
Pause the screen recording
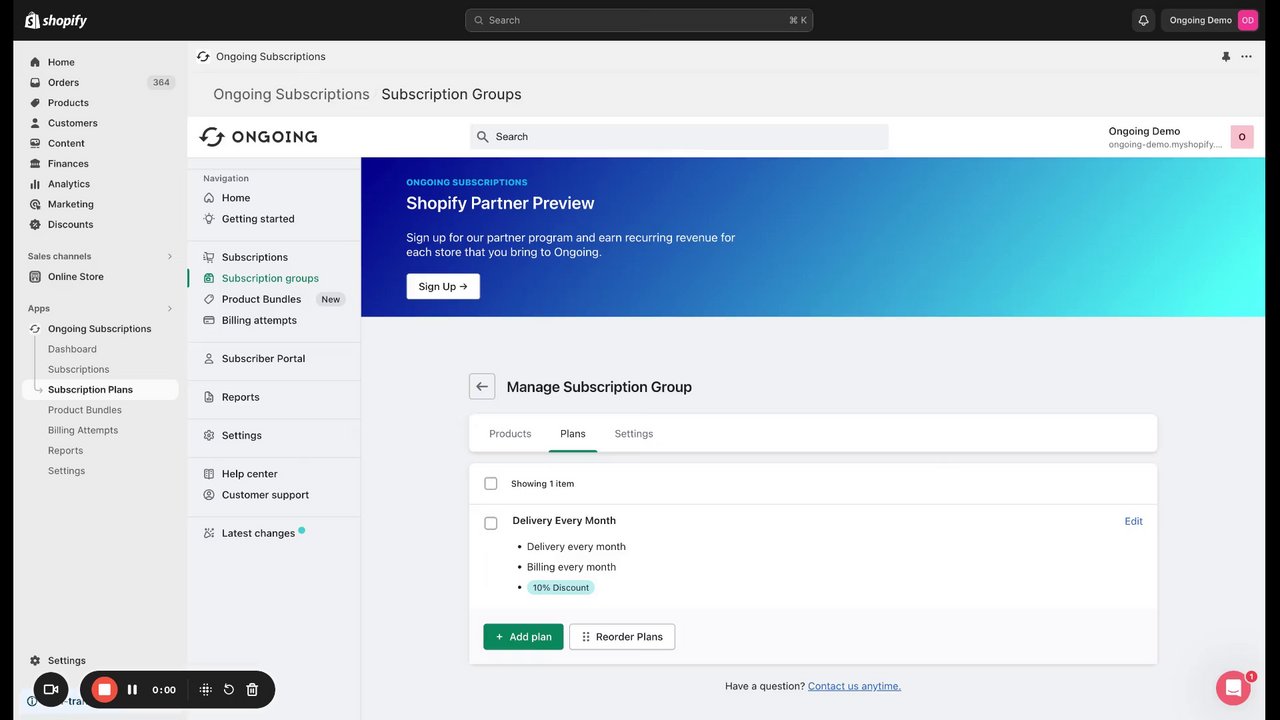(x=132, y=689)
